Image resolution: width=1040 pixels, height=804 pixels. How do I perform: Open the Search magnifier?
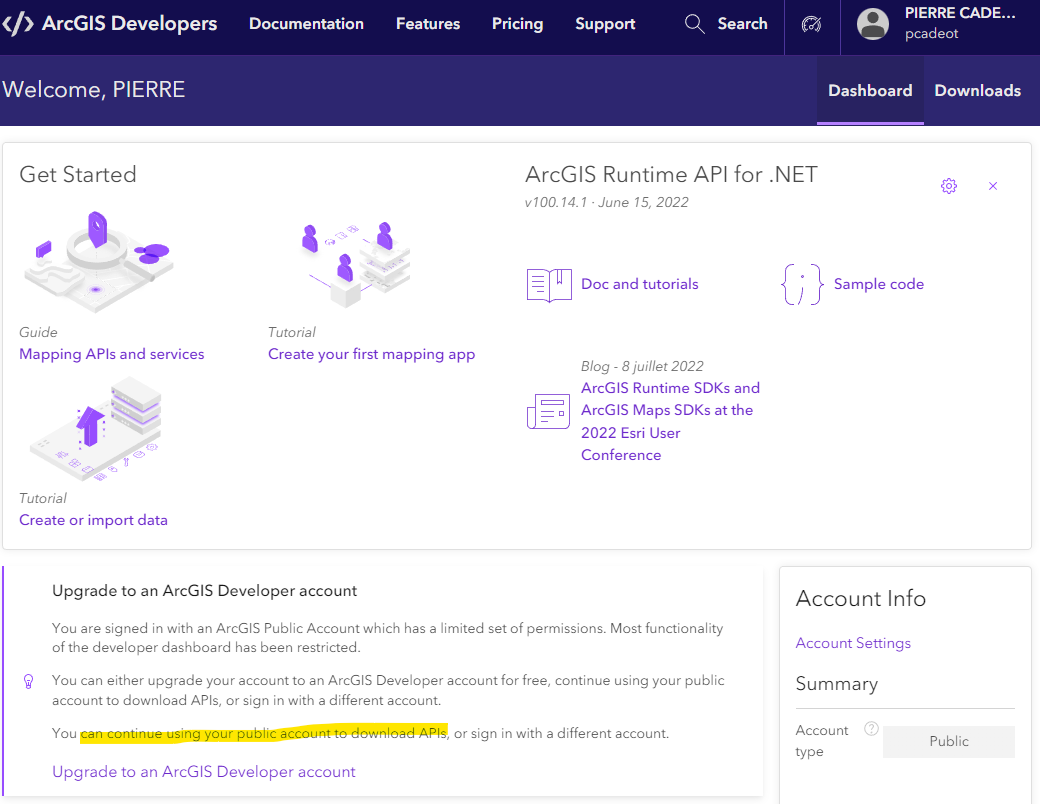[x=694, y=23]
